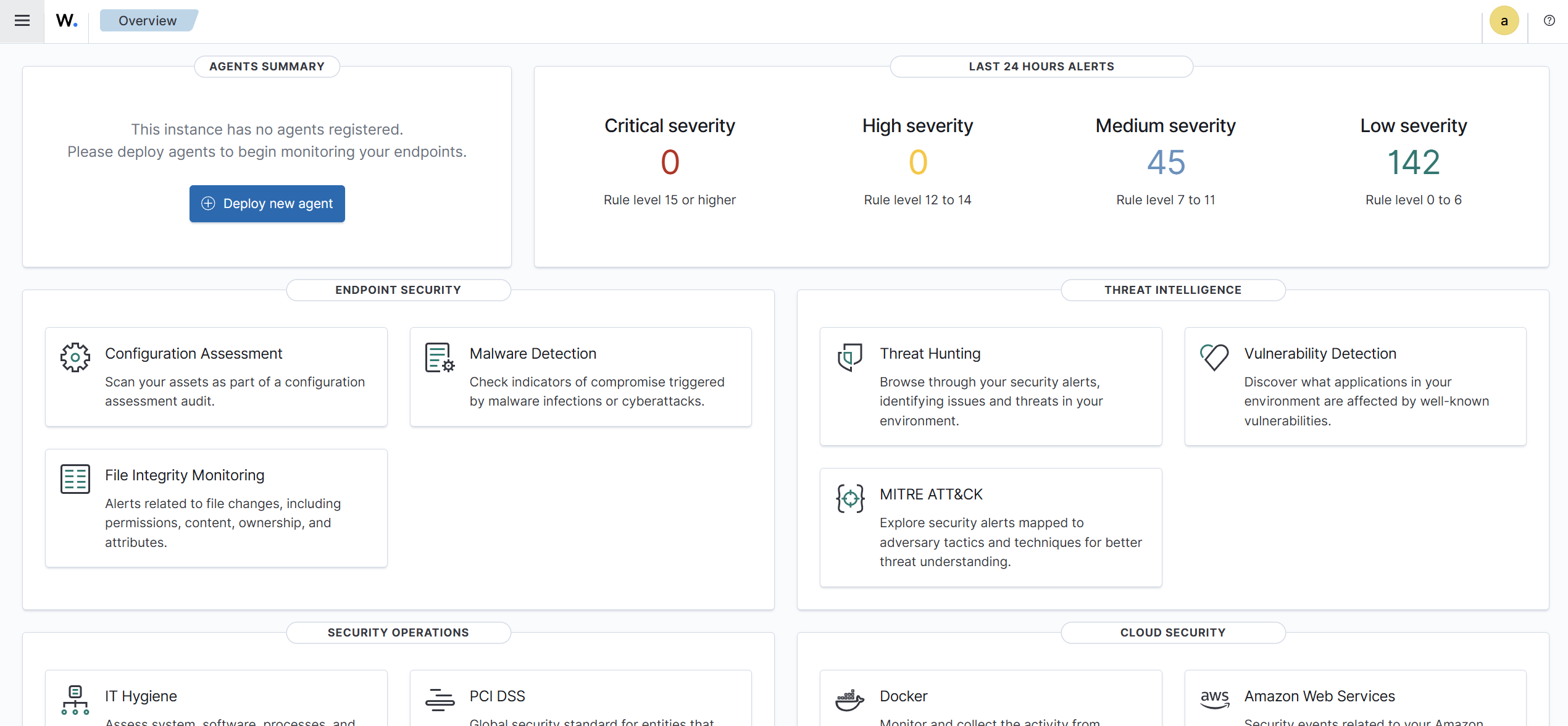Open the Critical severity 0 count
This screenshot has height=726, width=1568.
(670, 162)
